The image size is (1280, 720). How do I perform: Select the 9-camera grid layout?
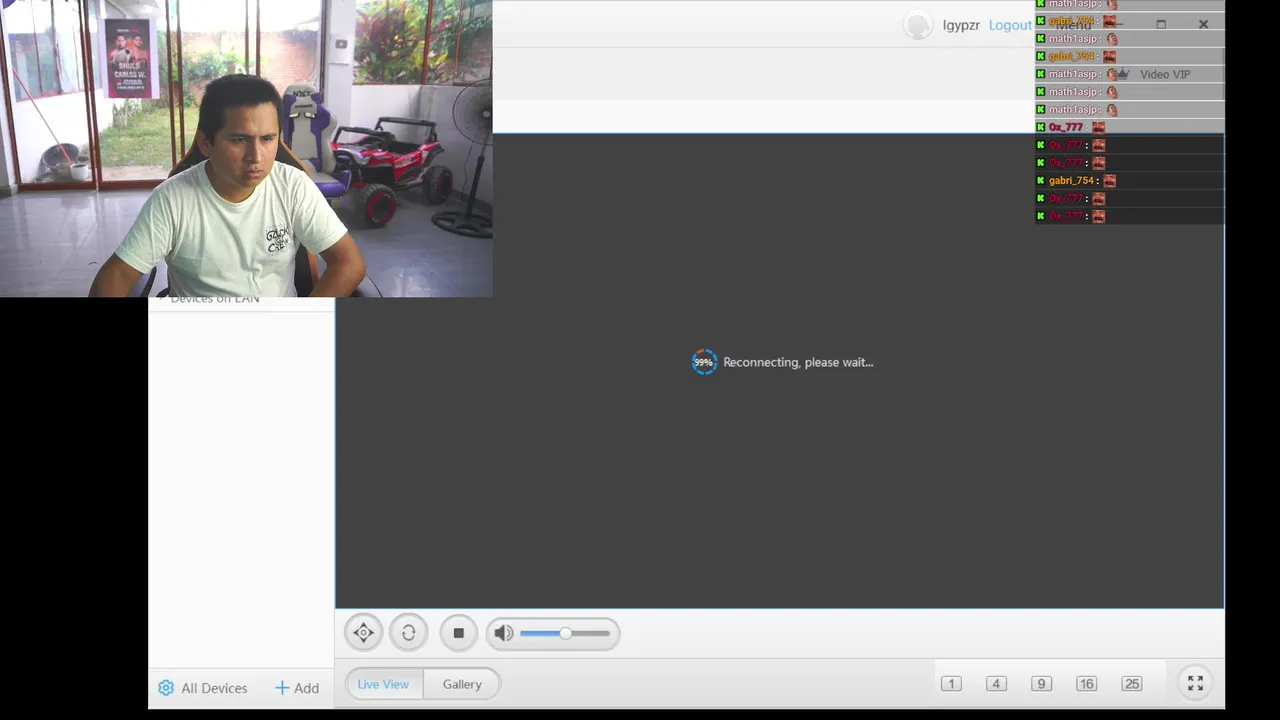click(1041, 684)
